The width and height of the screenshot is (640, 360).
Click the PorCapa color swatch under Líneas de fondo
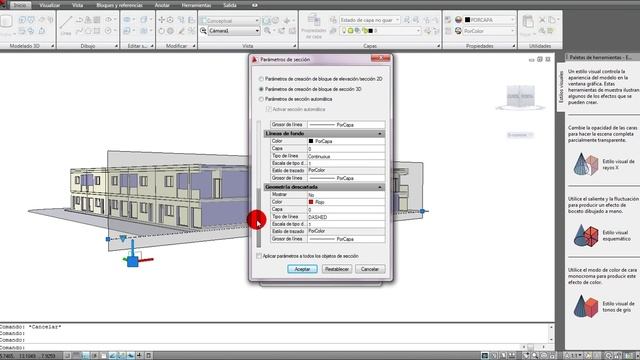[x=311, y=141]
